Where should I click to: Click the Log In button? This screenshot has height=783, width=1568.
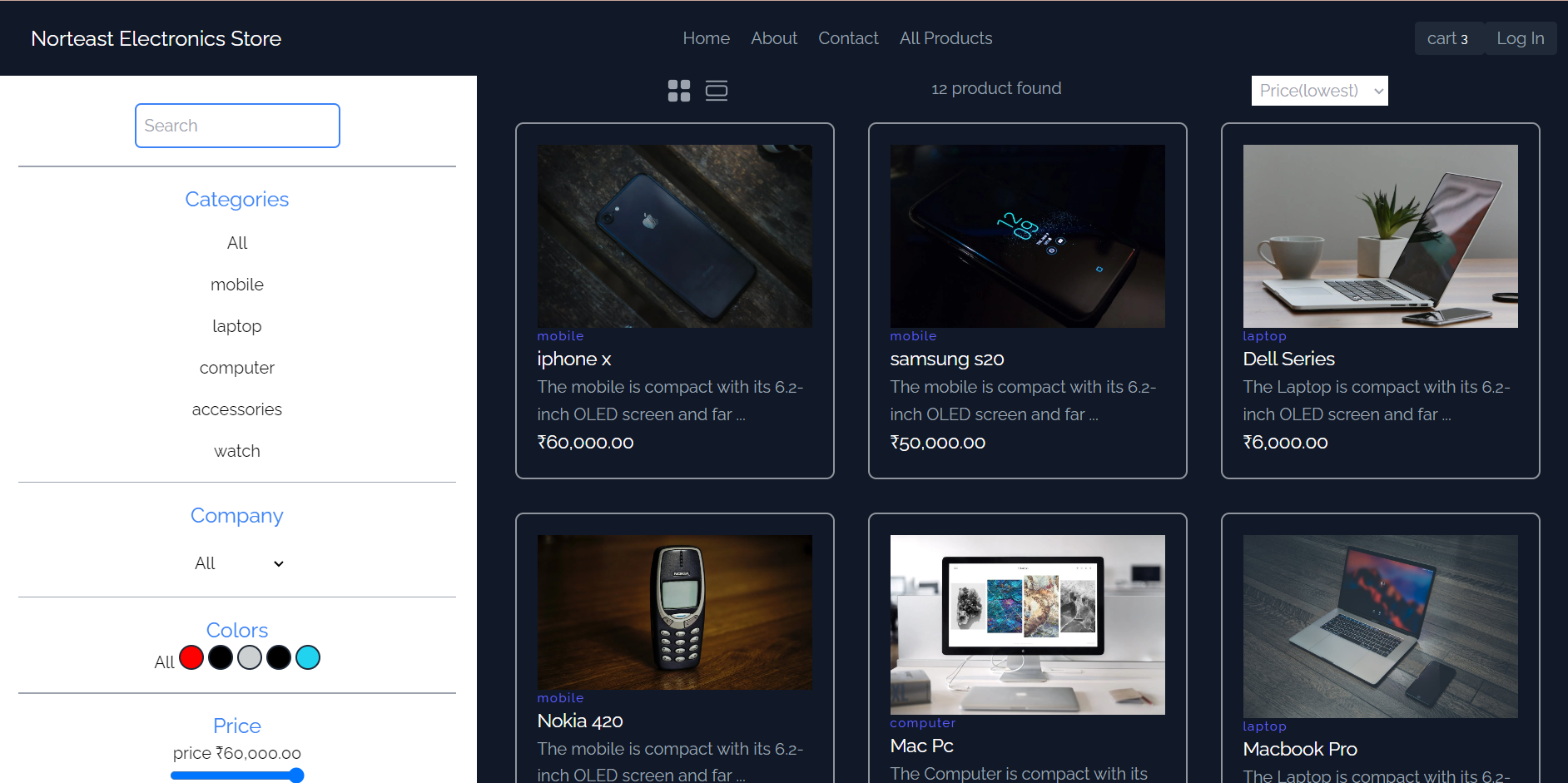(1520, 38)
